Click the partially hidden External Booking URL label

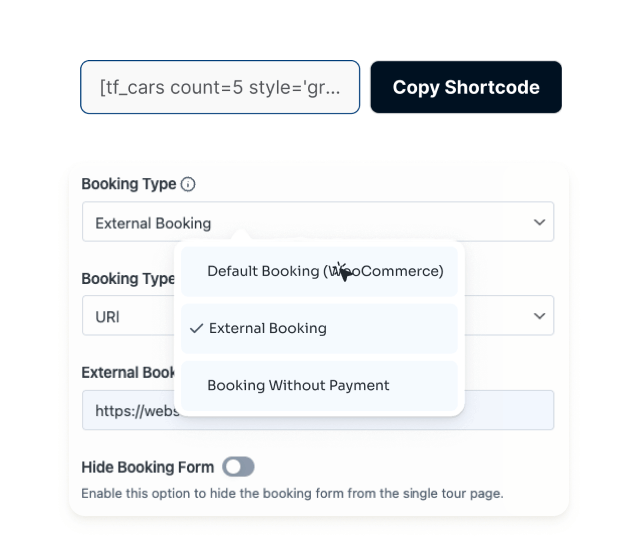[x=128, y=372]
